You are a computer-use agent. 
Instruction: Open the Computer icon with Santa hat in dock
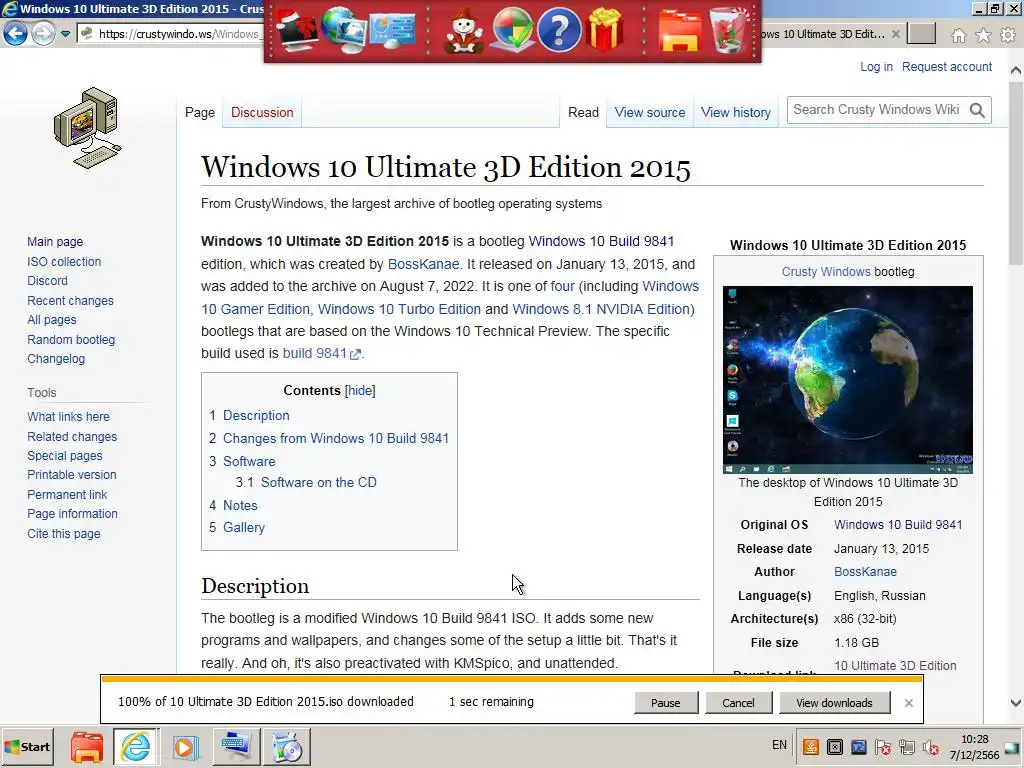coord(296,31)
